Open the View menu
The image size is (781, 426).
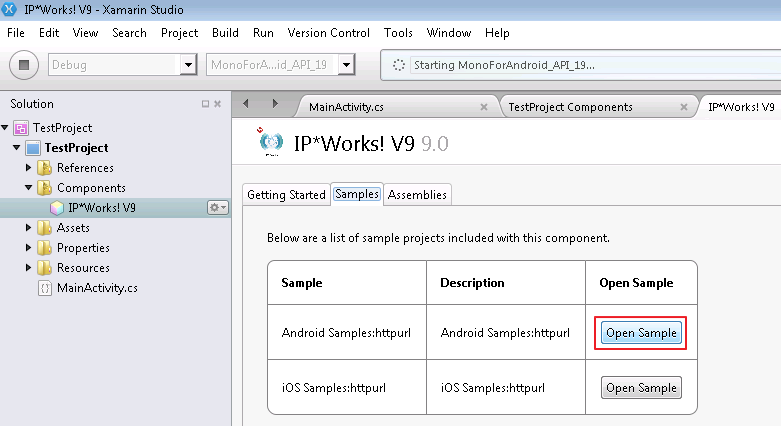(x=85, y=33)
